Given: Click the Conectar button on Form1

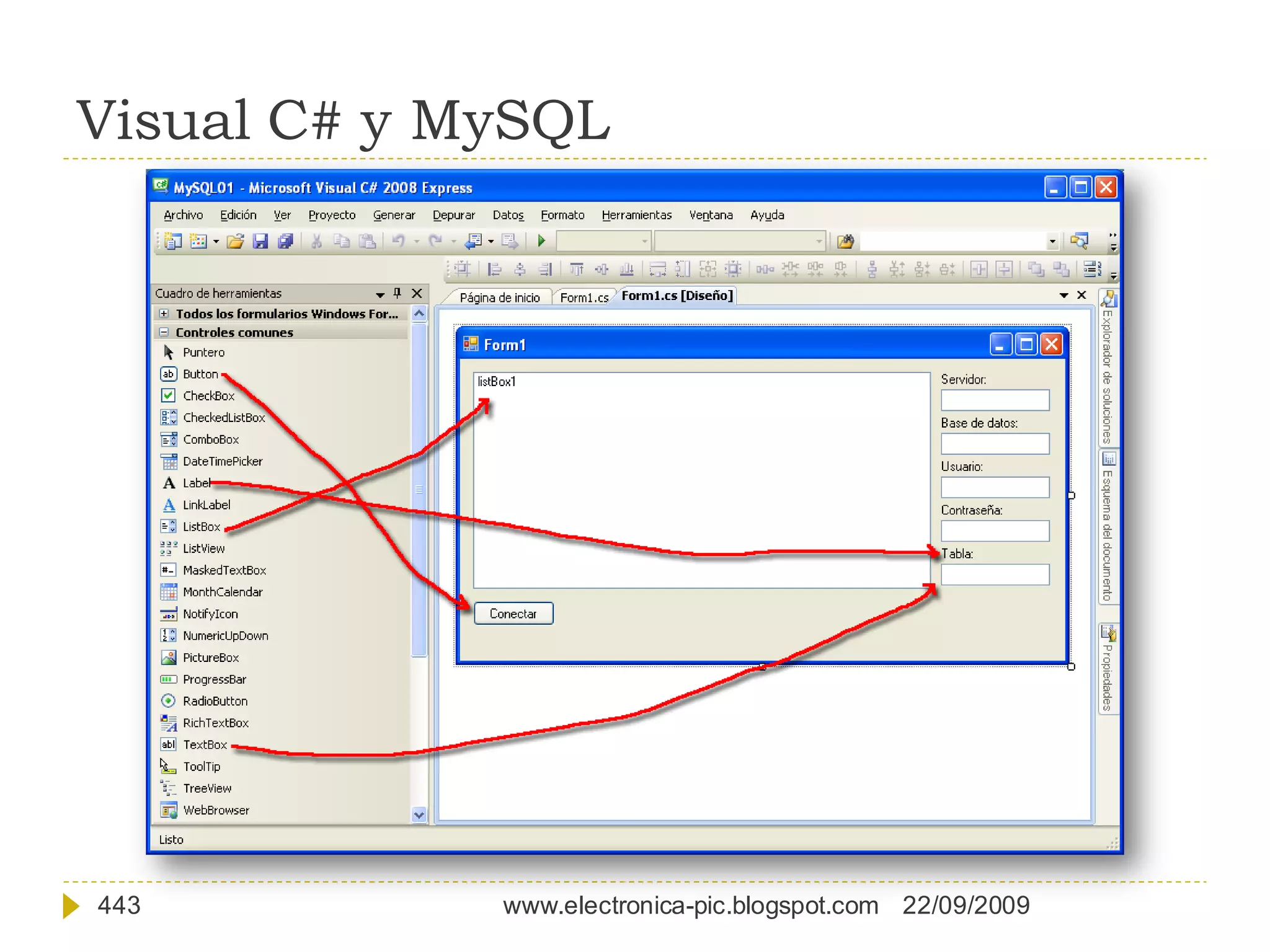Looking at the screenshot, I should click(513, 614).
